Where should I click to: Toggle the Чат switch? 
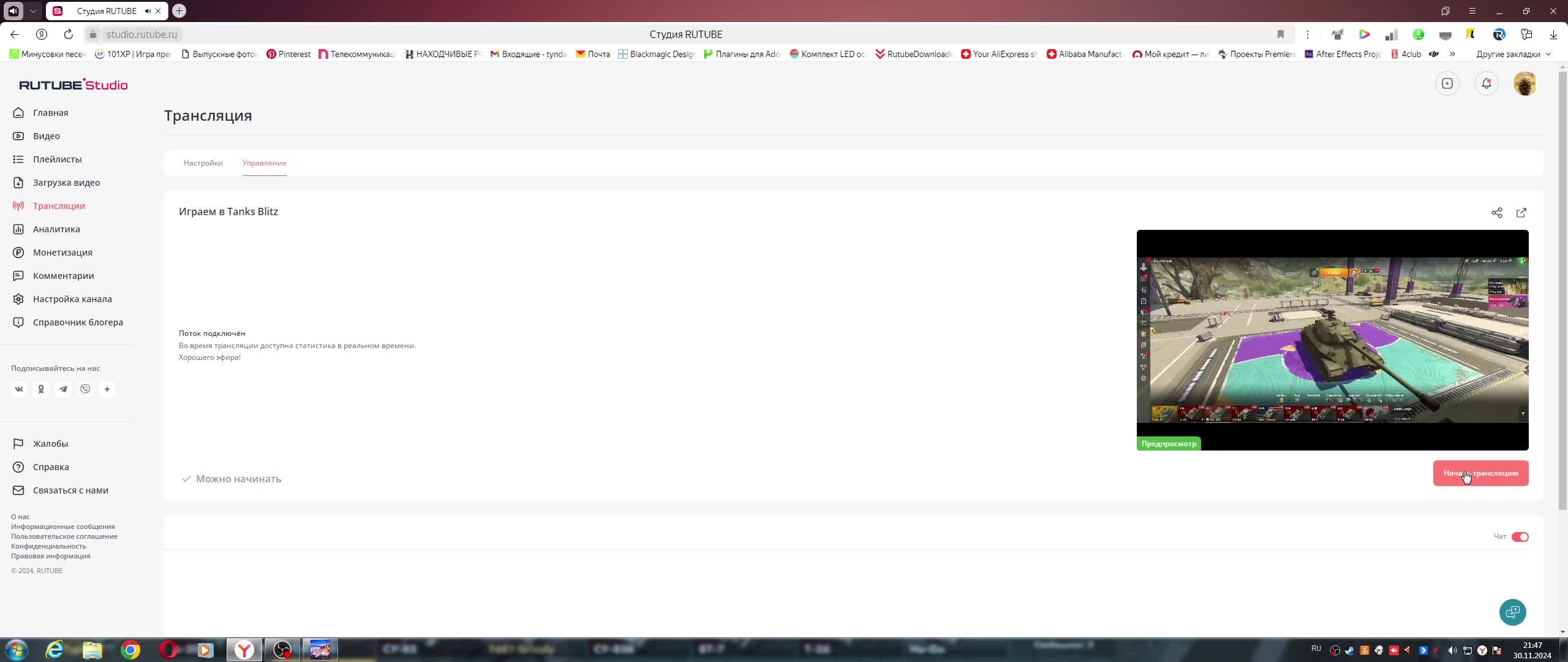(1520, 537)
